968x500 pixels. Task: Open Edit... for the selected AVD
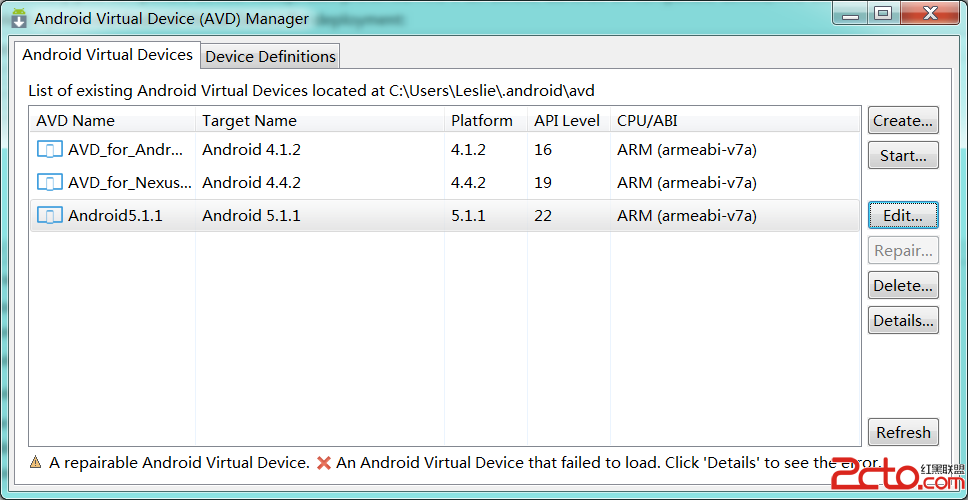point(903,215)
